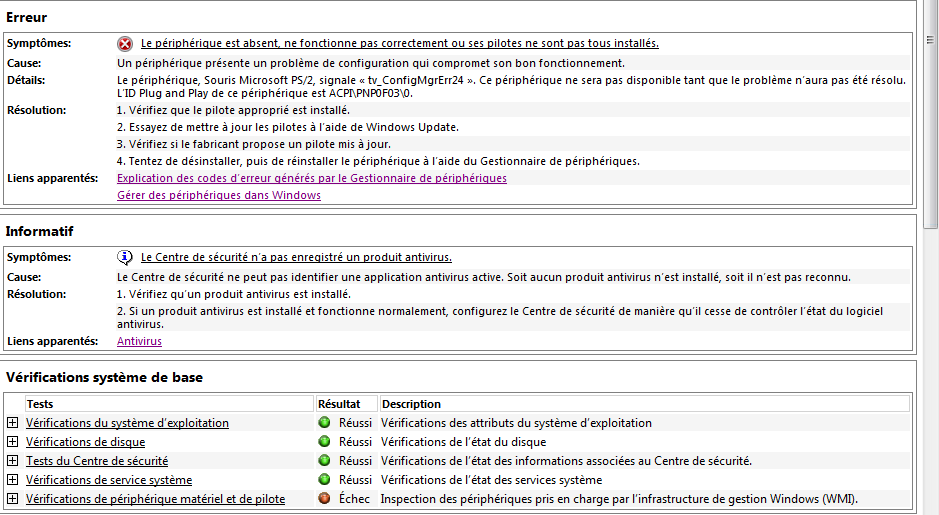Click symptom link about périphérique absent
This screenshot has width=939, height=515.
click(x=399, y=43)
